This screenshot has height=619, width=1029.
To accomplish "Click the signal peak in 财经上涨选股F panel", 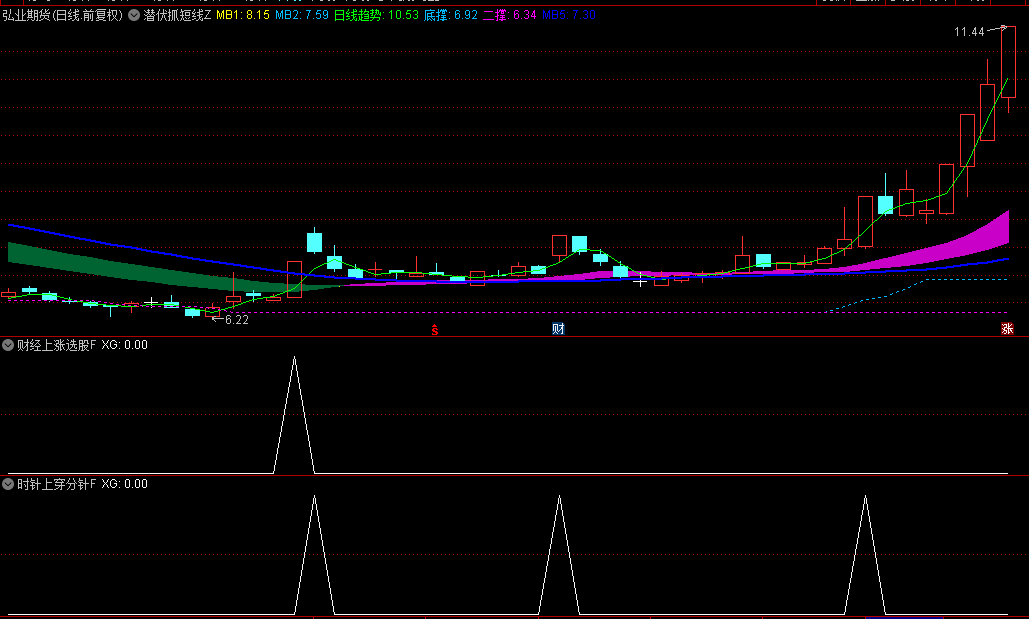I will (294, 358).
